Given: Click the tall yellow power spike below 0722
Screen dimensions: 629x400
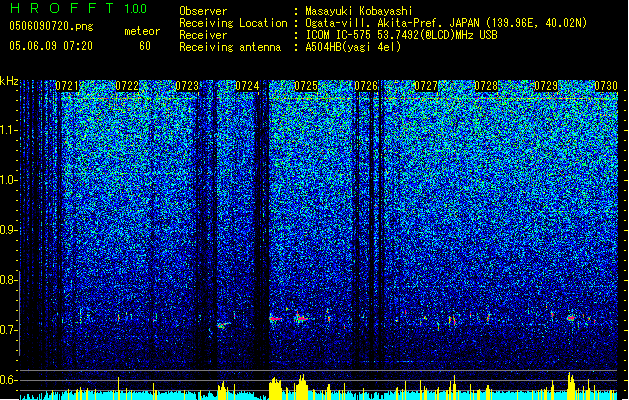Looking at the screenshot, I should coord(118,388).
